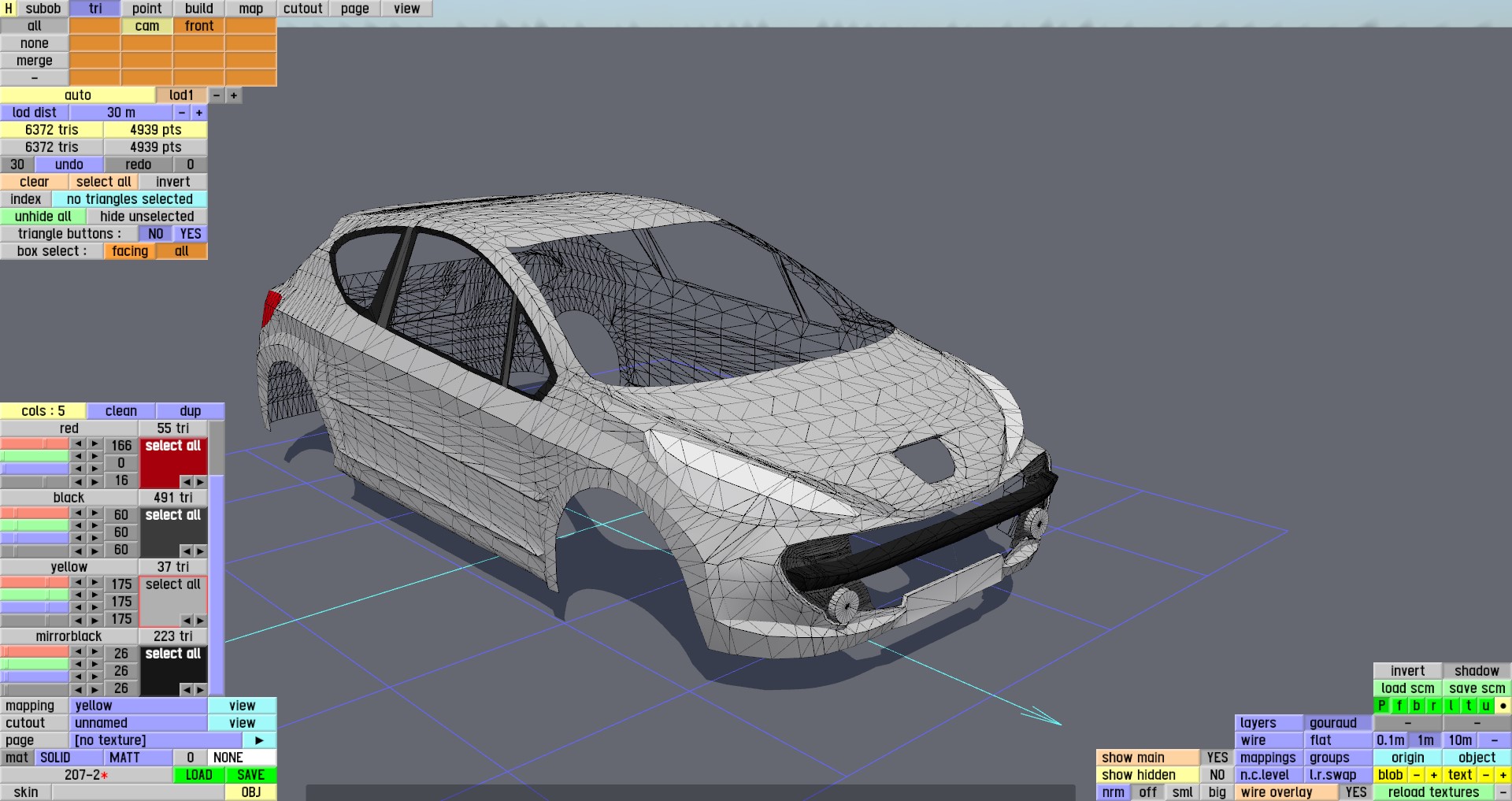Screen dimensions: 1512x801
Task: Click the lod1 level selector
Action: click(x=182, y=95)
